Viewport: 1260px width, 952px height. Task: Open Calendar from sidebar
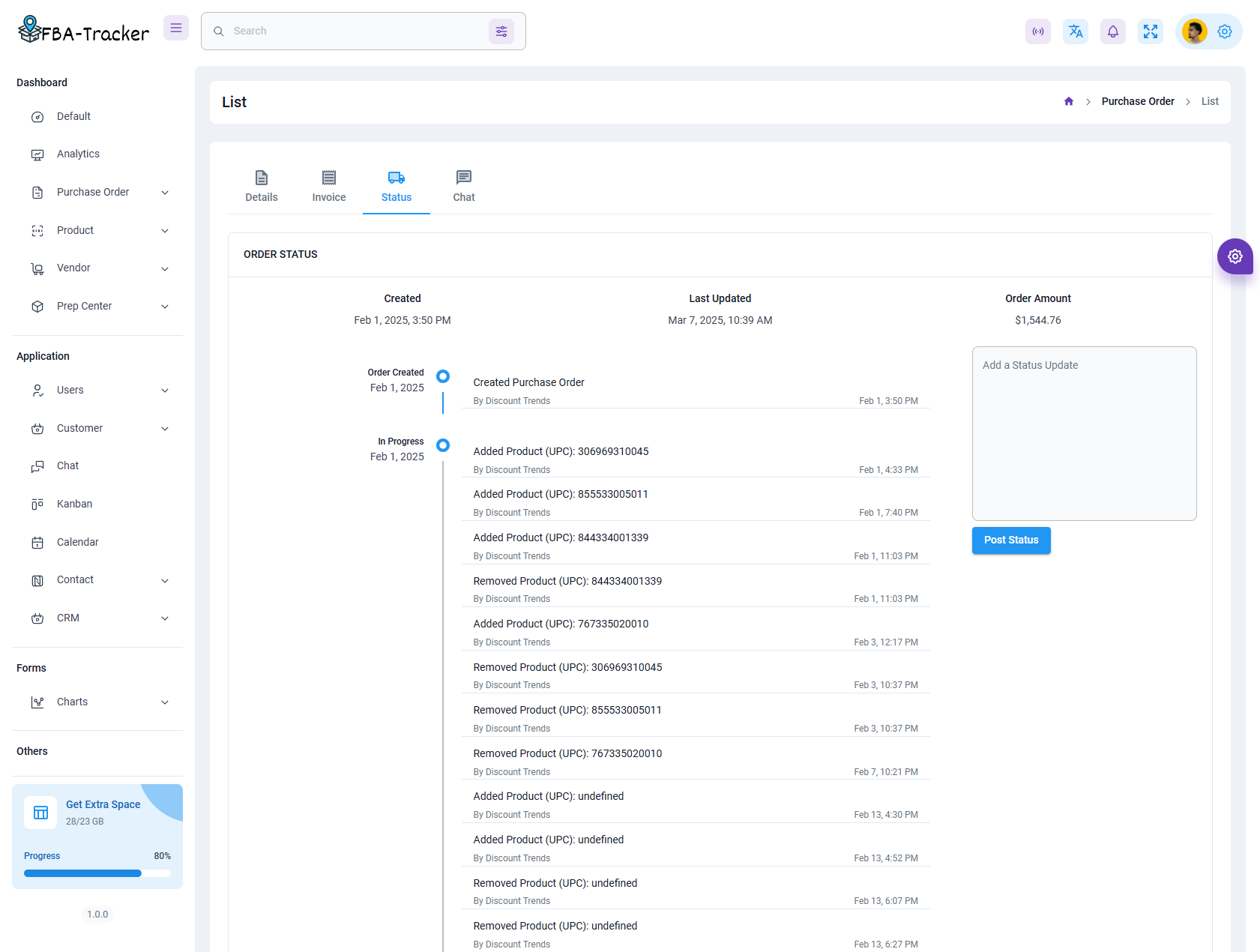97,542
